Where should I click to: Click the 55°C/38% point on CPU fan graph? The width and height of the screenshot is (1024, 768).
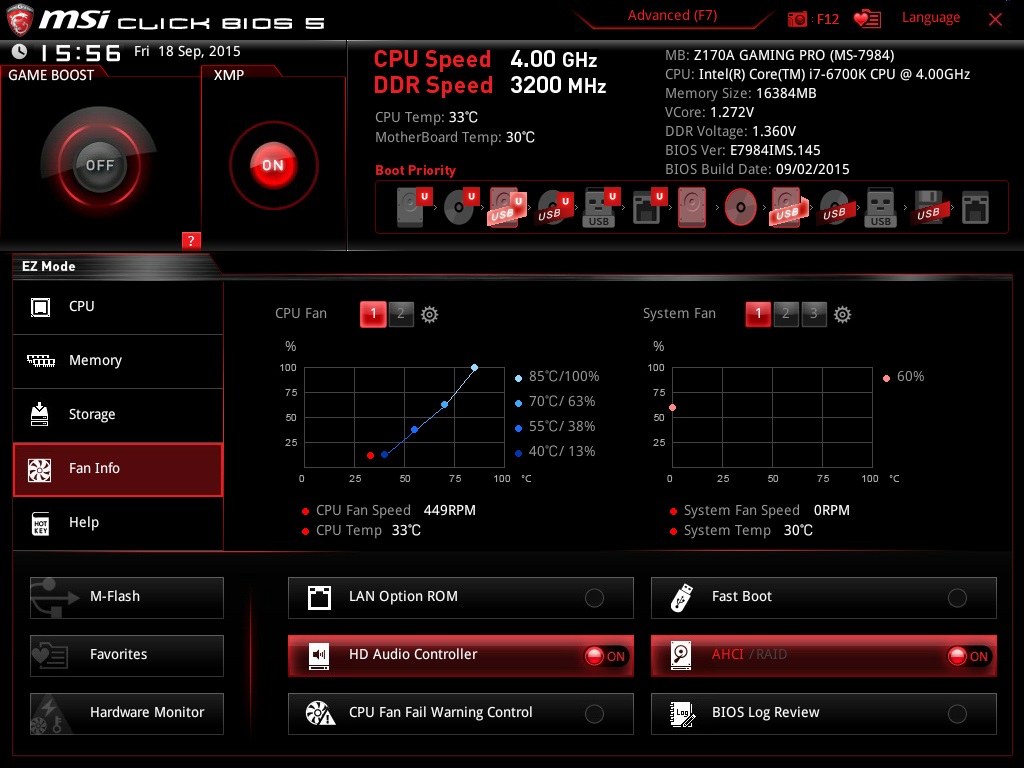(415, 430)
